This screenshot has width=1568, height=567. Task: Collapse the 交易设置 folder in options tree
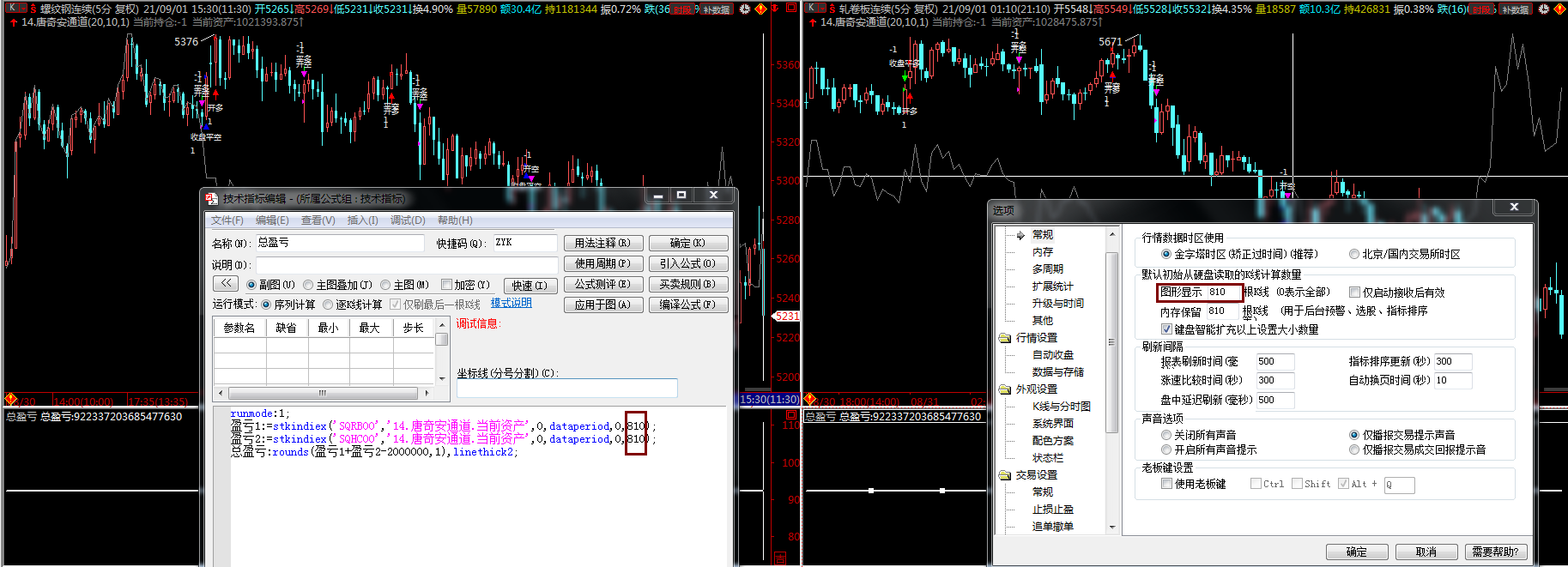(x=1005, y=475)
